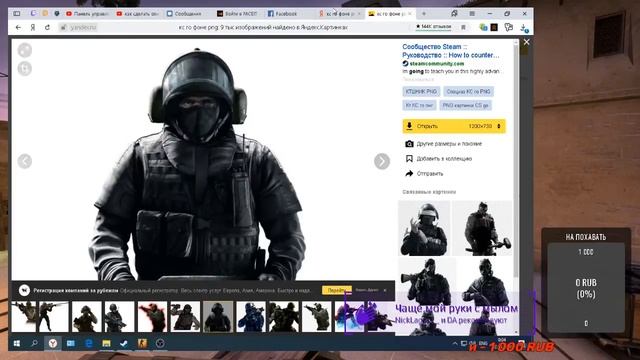Click Добавить в коллекцию
Viewport: 640px width, 360px height.
(444, 158)
